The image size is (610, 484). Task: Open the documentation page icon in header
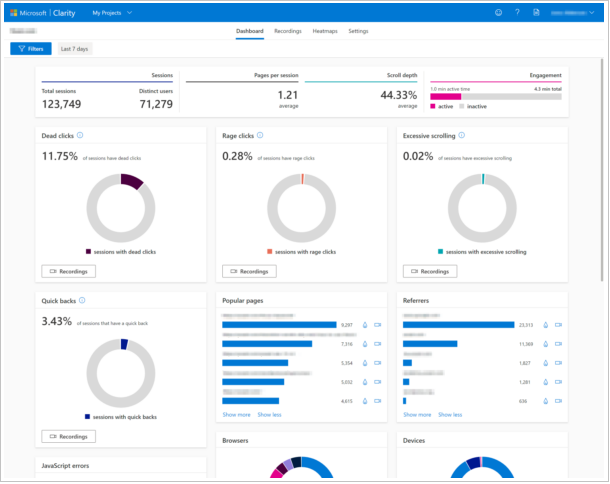point(536,12)
